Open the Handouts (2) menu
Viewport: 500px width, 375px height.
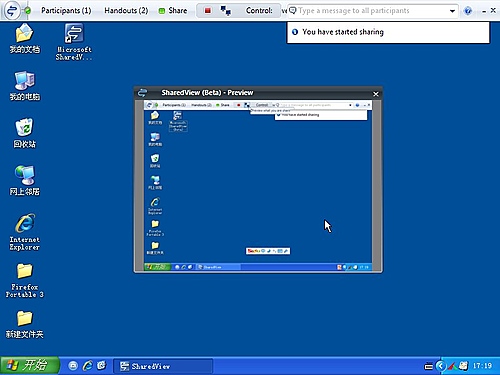click(x=126, y=10)
